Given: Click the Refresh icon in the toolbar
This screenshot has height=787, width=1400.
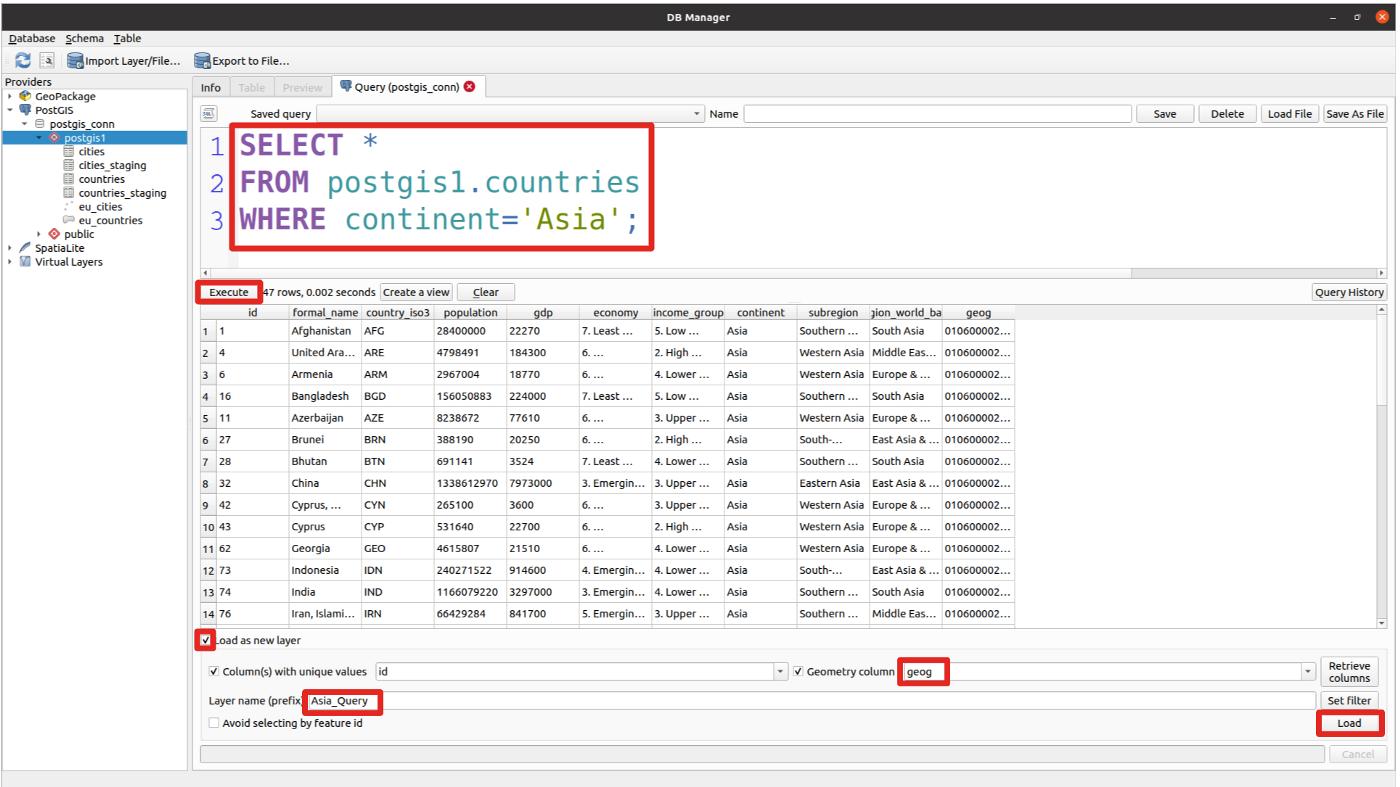Looking at the screenshot, I should click(23, 60).
